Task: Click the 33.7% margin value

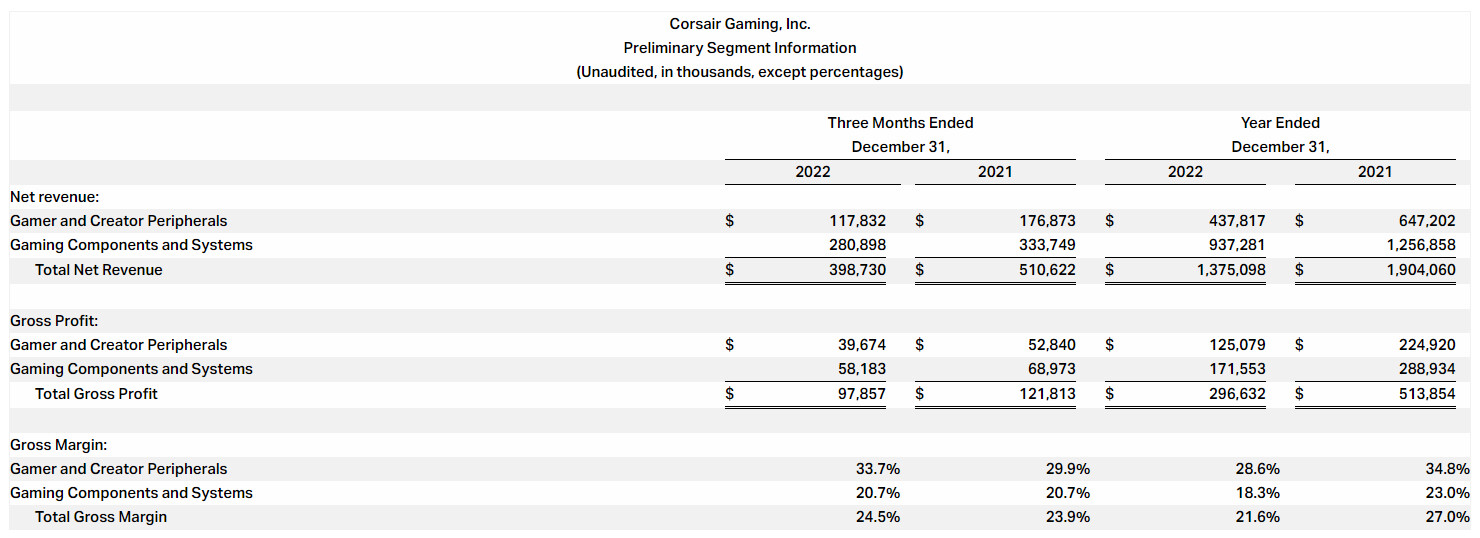Action: point(879,469)
